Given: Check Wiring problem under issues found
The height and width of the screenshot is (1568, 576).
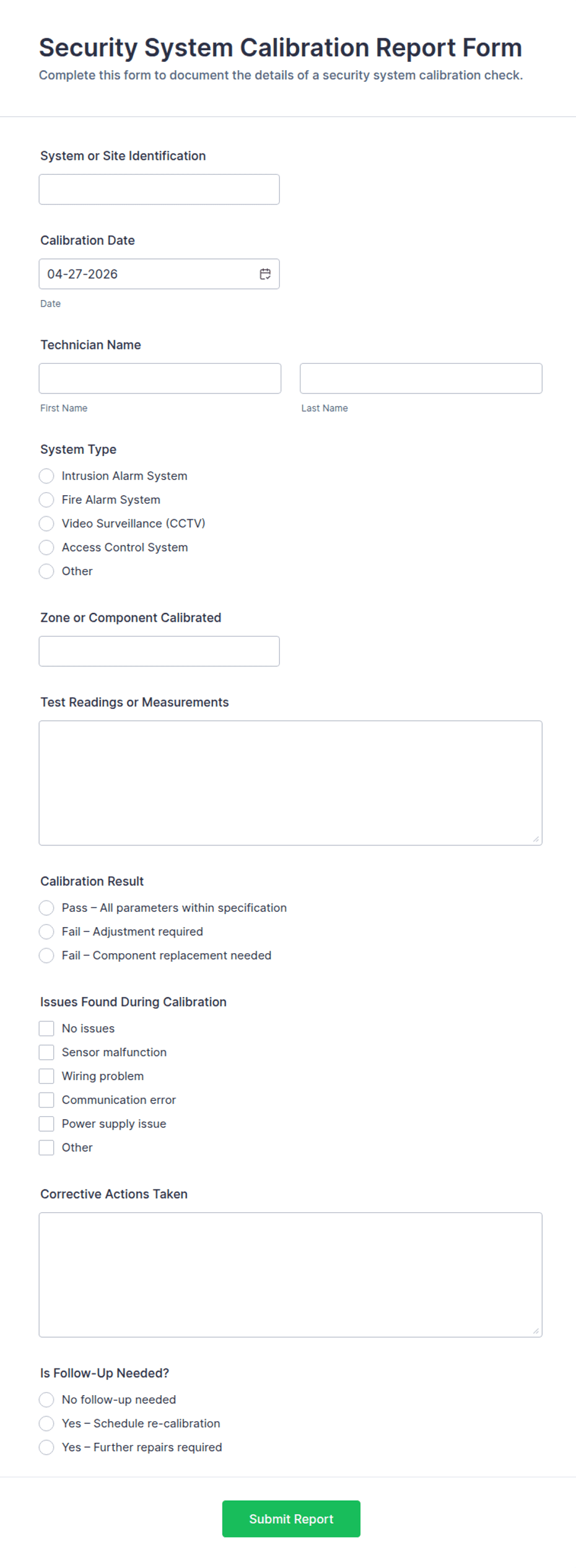Looking at the screenshot, I should [46, 1076].
